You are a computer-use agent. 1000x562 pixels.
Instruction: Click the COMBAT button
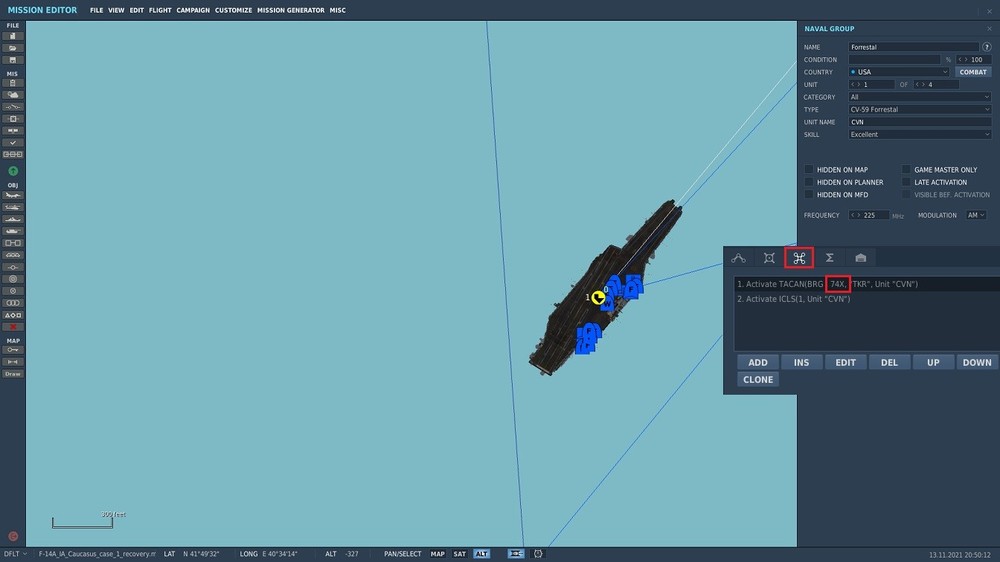[x=973, y=72]
